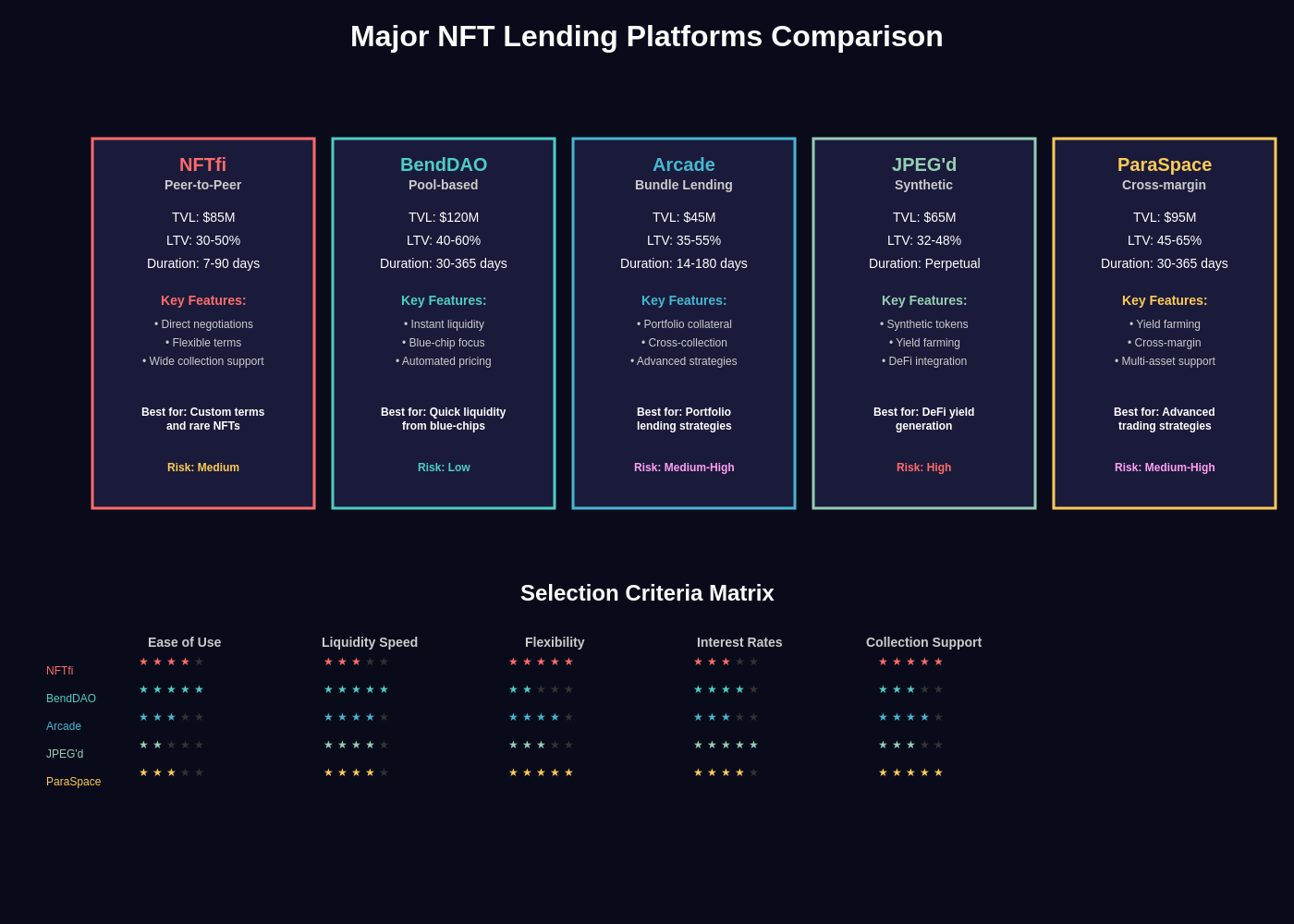Click 'LTV: 32-48%' in the JPEG'd card
The width and height of the screenshot is (1294, 924).
[x=924, y=240]
